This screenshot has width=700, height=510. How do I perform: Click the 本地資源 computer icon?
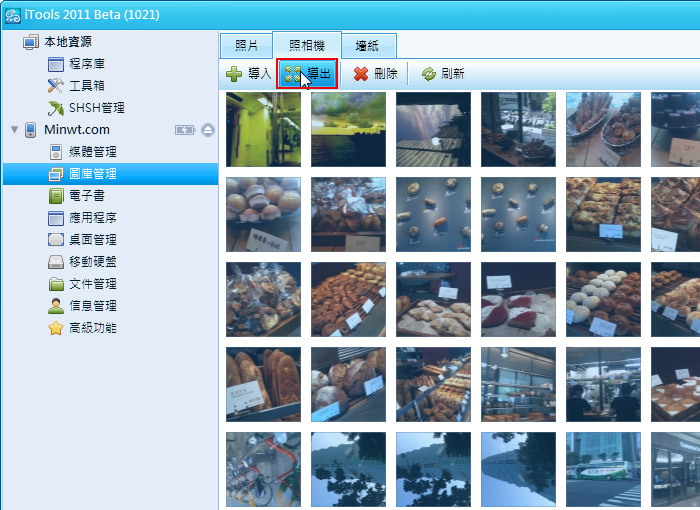click(31, 42)
